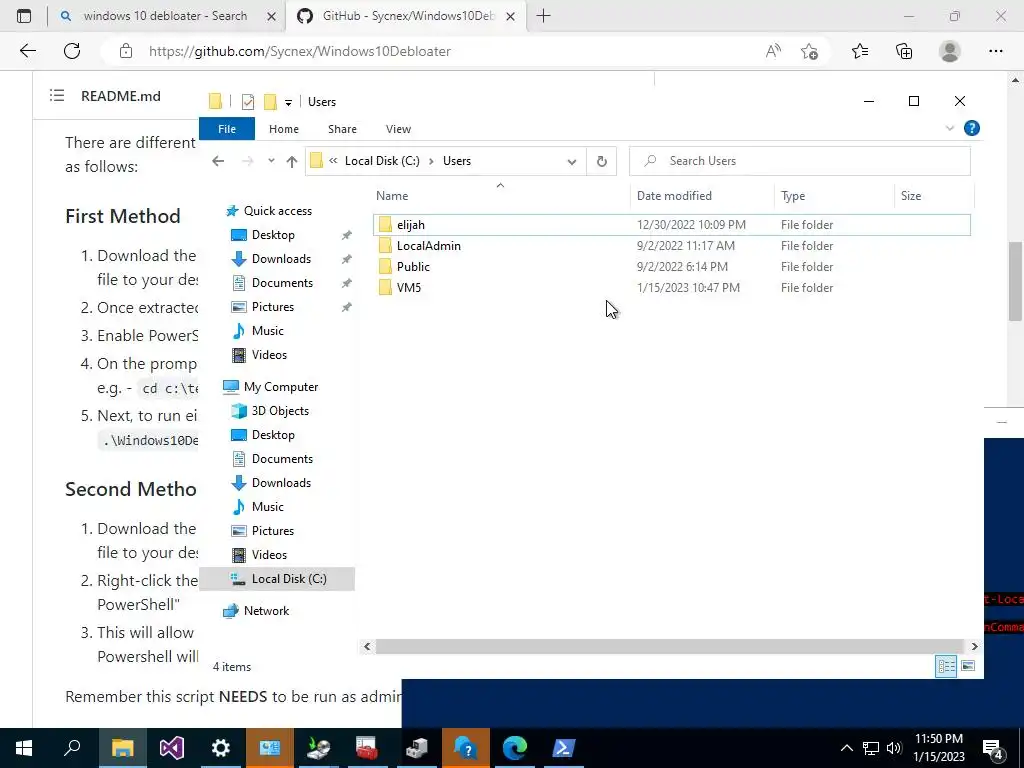The width and height of the screenshot is (1024, 768).
Task: Open address bar history dropdown
Action: tap(571, 161)
